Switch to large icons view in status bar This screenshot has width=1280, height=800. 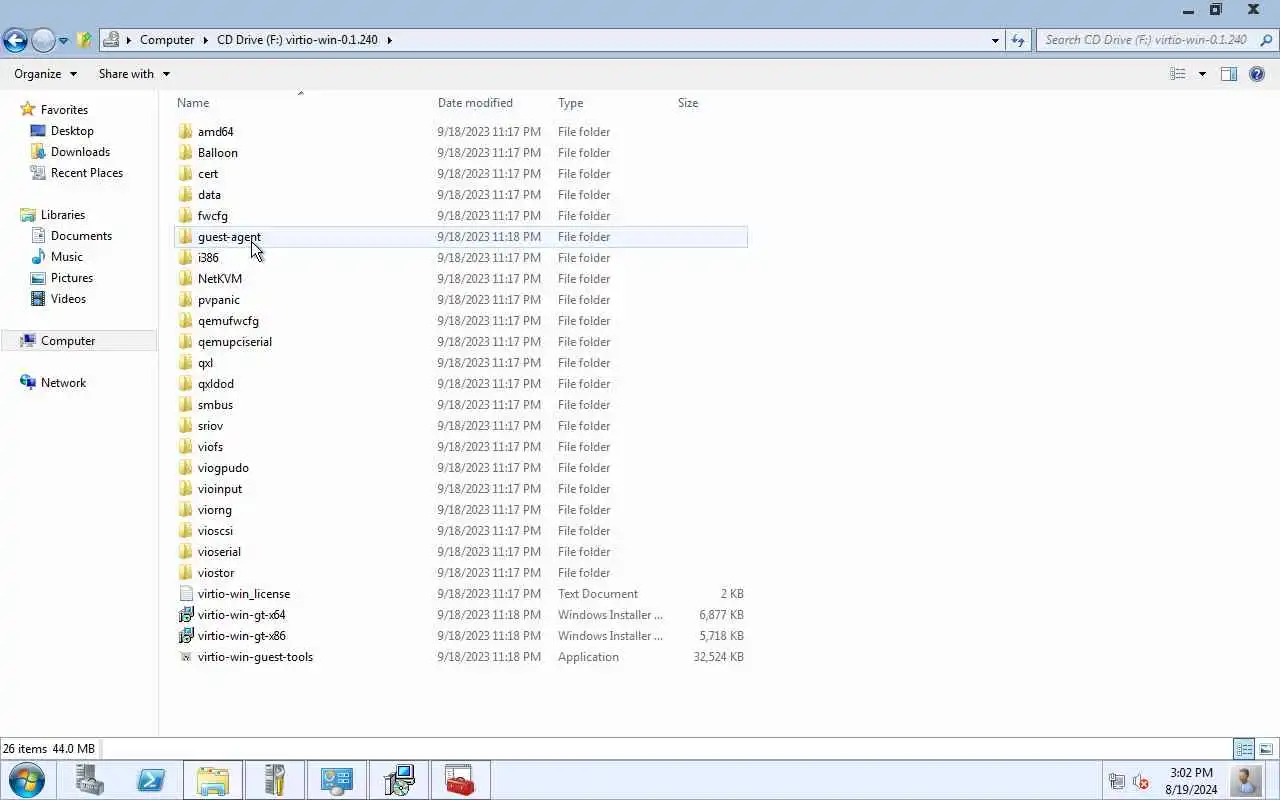(1266, 749)
